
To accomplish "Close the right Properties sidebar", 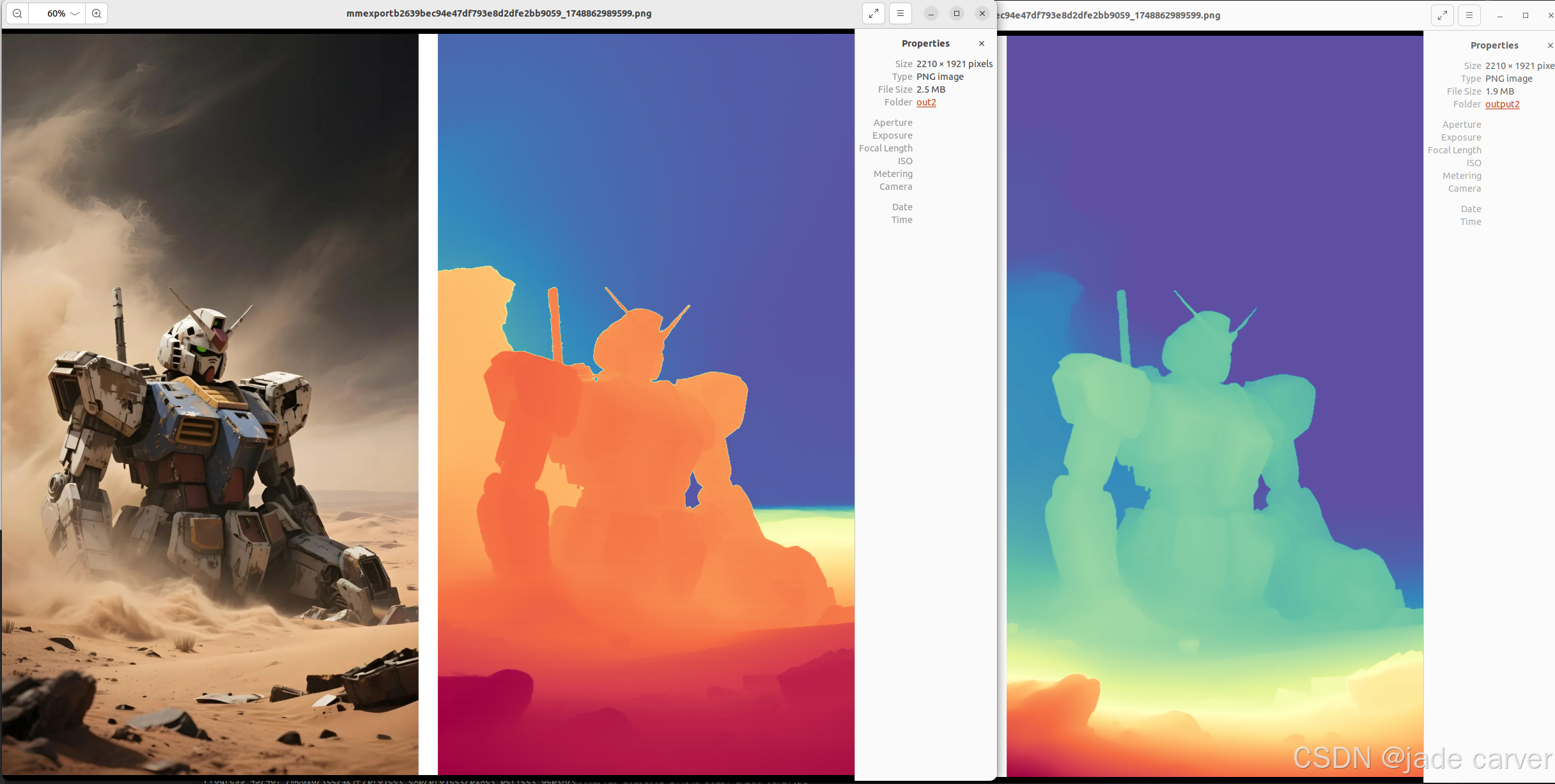I will pos(1550,45).
